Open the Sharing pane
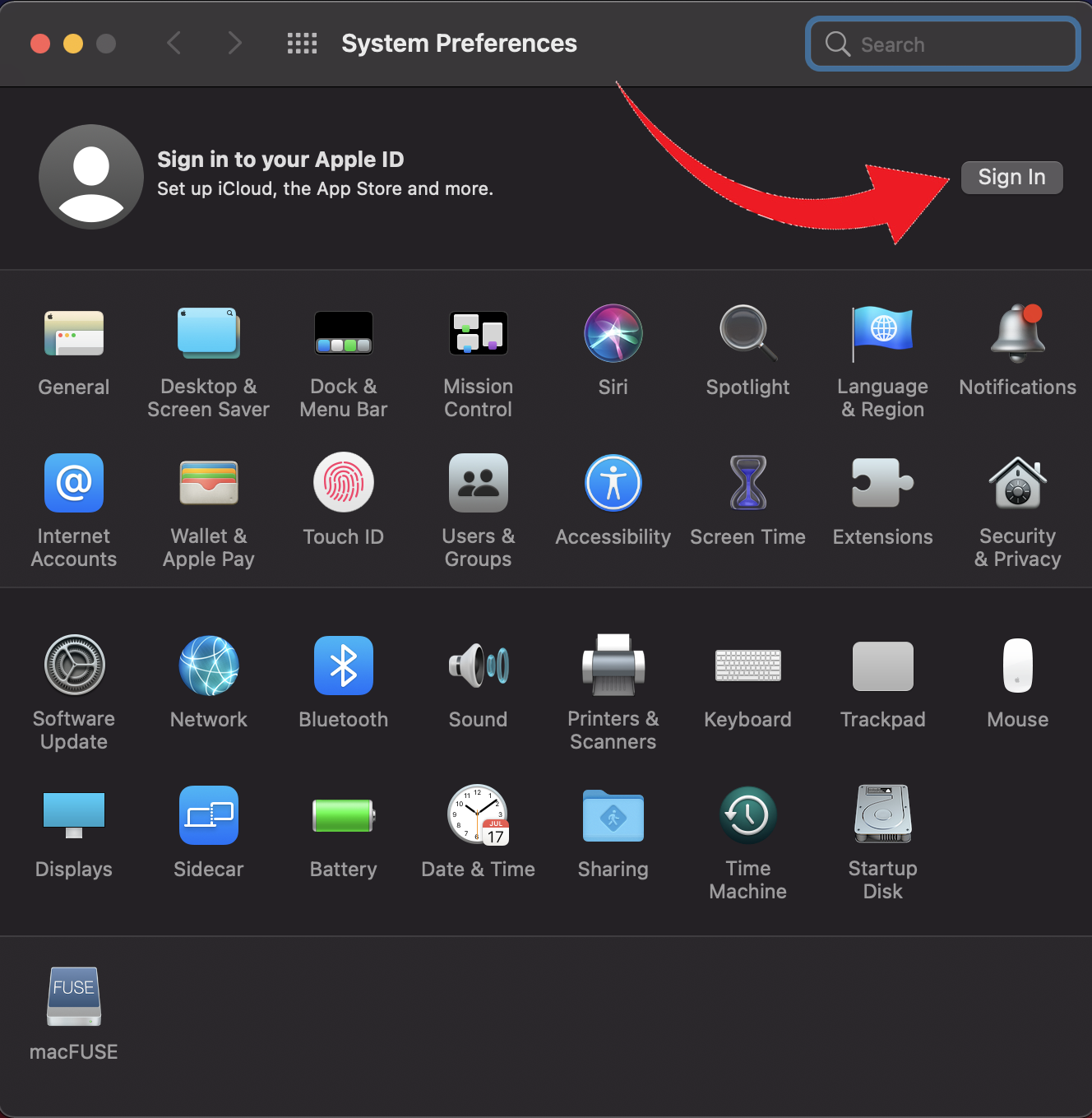The width and height of the screenshot is (1092, 1118). click(613, 816)
